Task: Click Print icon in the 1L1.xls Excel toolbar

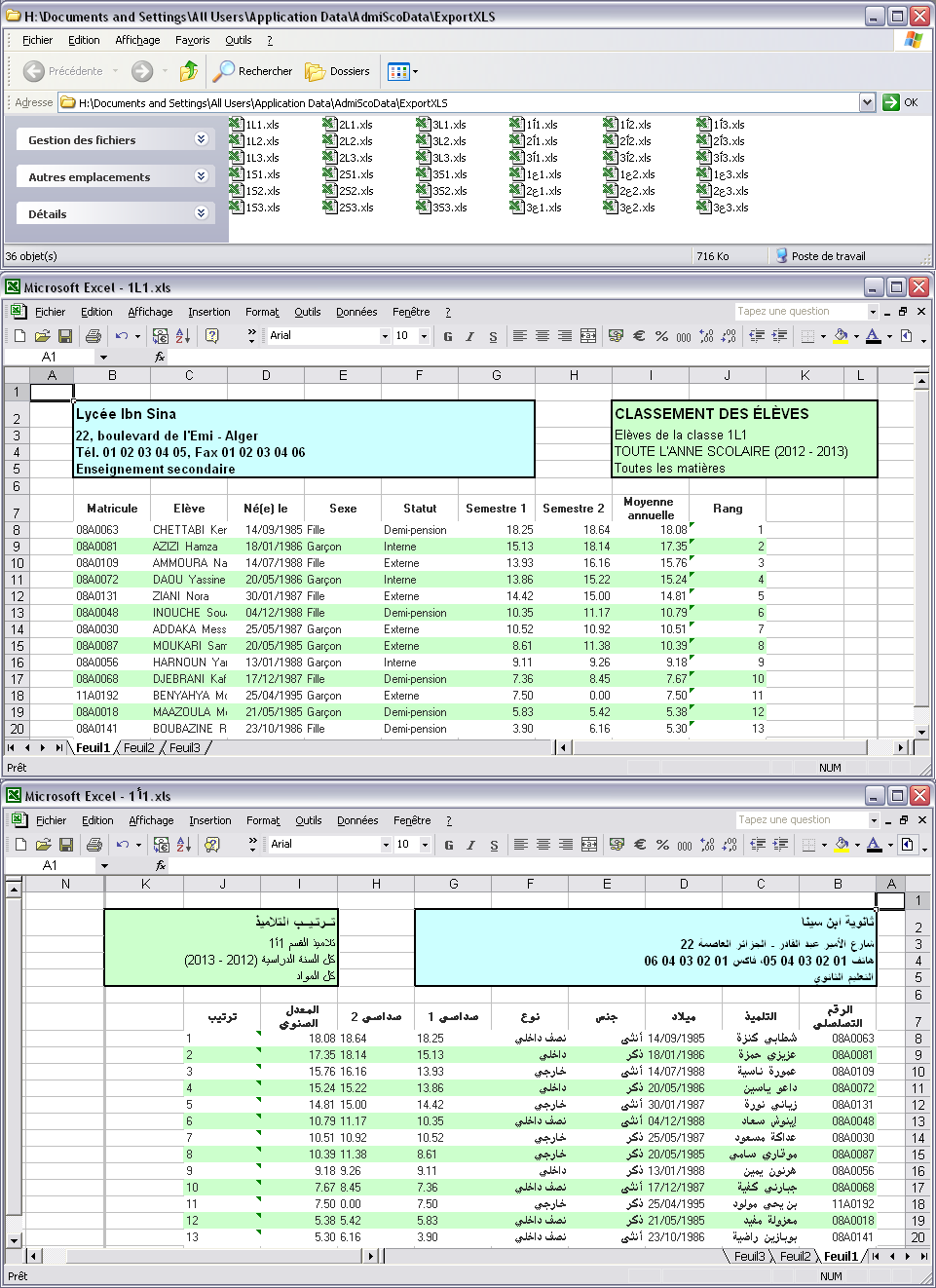Action: 94,336
